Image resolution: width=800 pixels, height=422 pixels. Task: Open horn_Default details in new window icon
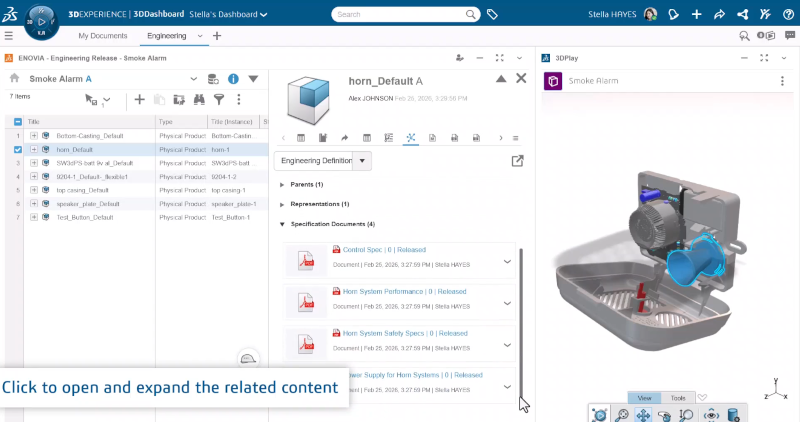point(517,161)
